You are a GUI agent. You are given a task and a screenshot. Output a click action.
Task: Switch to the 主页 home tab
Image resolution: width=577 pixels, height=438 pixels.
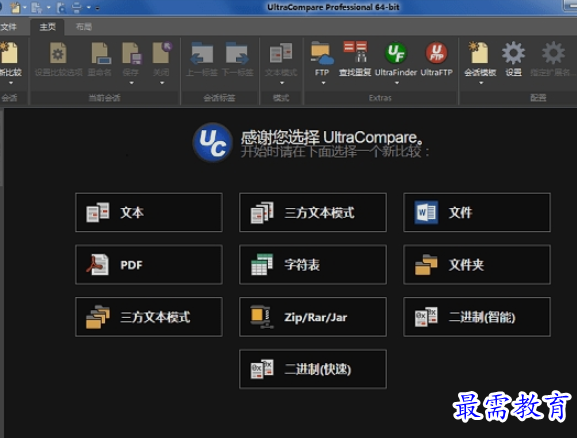[x=48, y=27]
